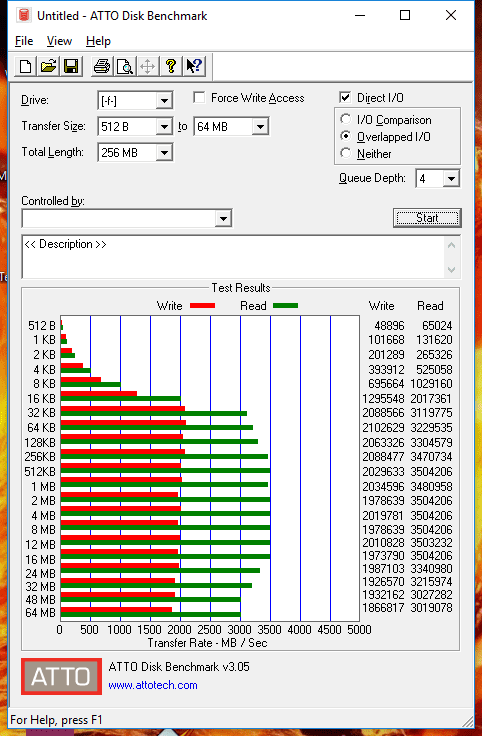This screenshot has width=482, height=736.
Task: Click the green Read legend swatch
Action: tap(285, 306)
